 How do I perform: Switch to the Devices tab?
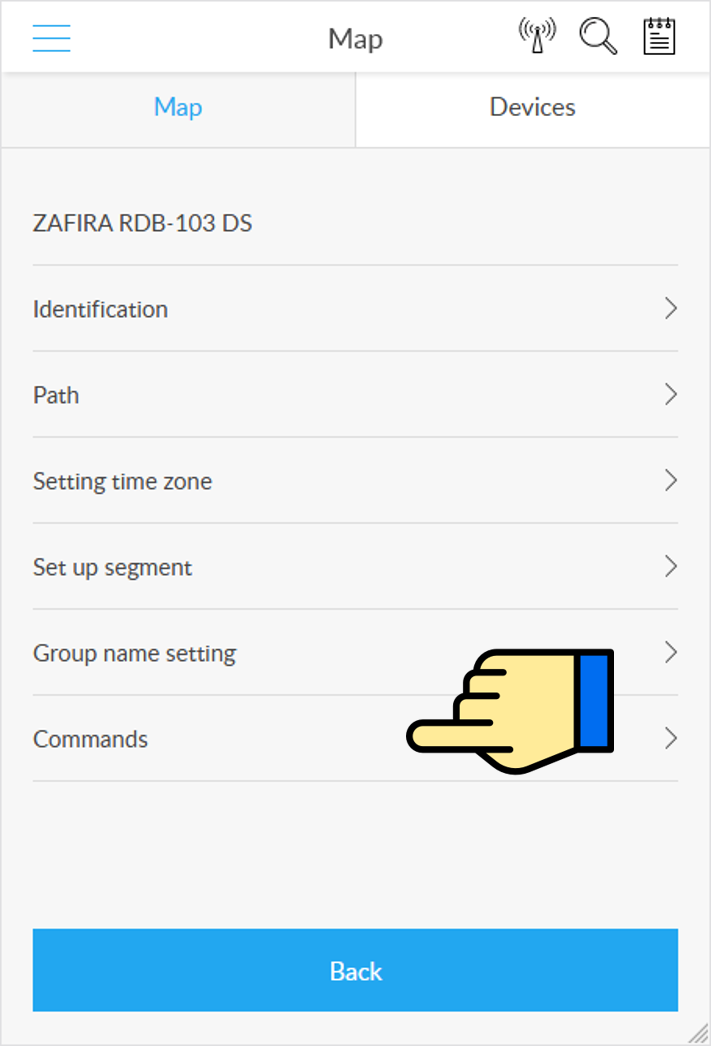[533, 109]
